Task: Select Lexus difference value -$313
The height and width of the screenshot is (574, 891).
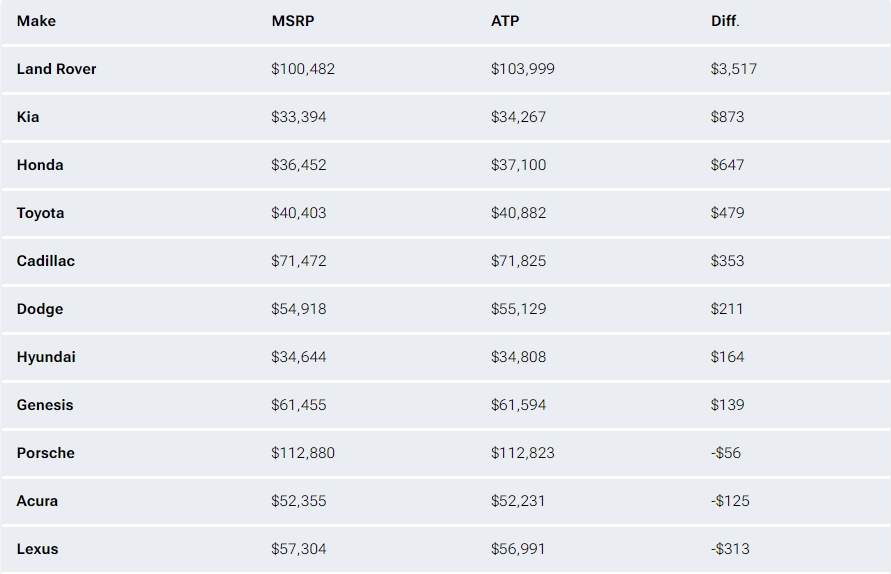Action: (730, 549)
